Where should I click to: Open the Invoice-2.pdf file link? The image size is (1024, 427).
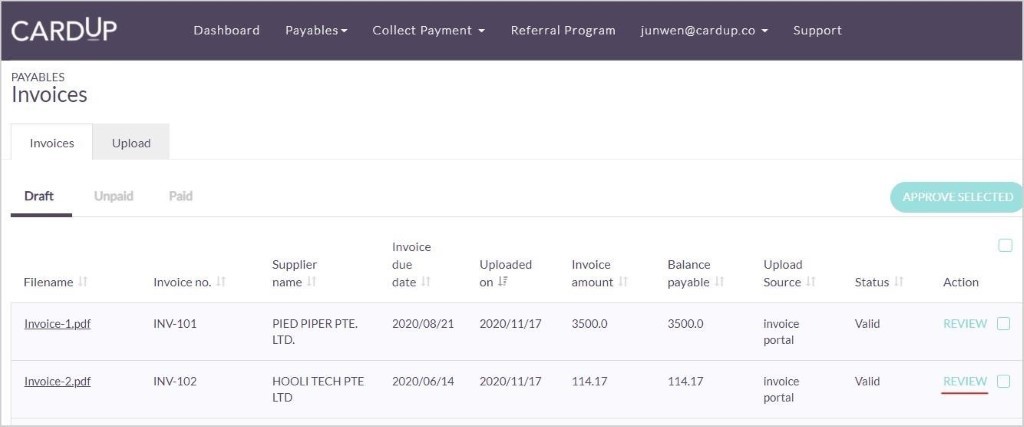[x=57, y=381]
